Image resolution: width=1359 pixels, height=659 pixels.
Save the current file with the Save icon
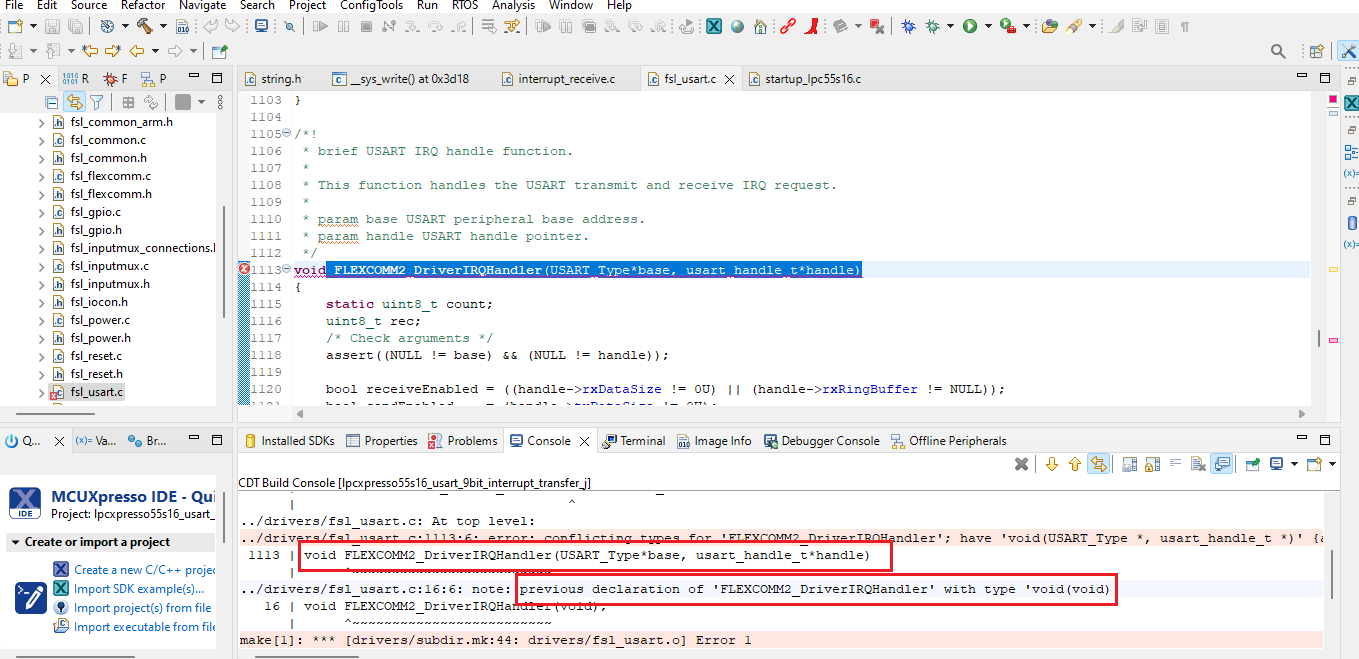coord(52,27)
